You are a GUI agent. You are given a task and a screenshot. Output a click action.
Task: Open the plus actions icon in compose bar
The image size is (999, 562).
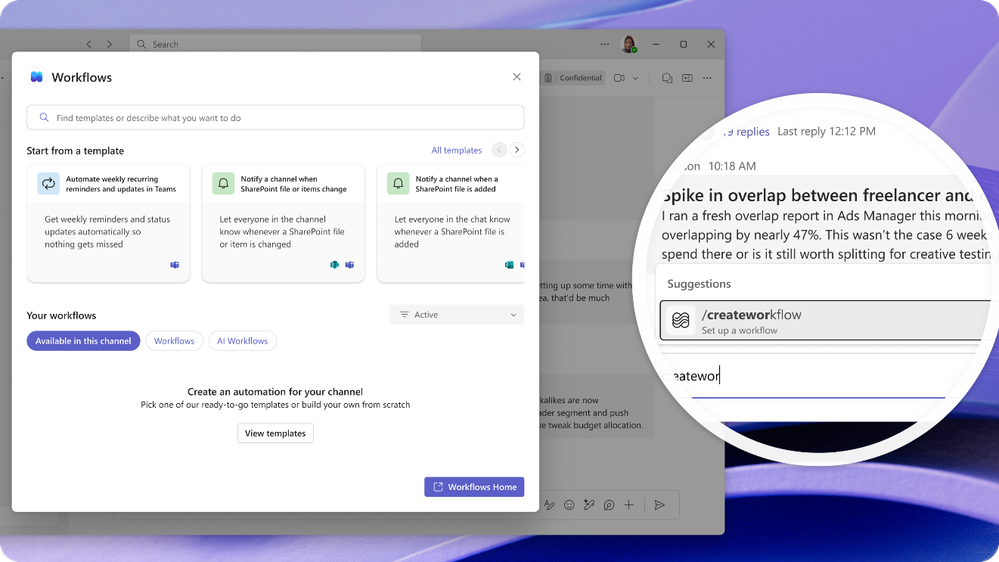(629, 505)
